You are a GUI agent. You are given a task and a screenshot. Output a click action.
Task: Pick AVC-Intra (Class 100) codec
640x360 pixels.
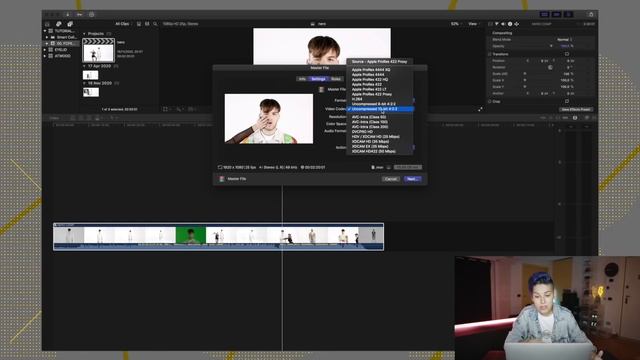point(369,122)
